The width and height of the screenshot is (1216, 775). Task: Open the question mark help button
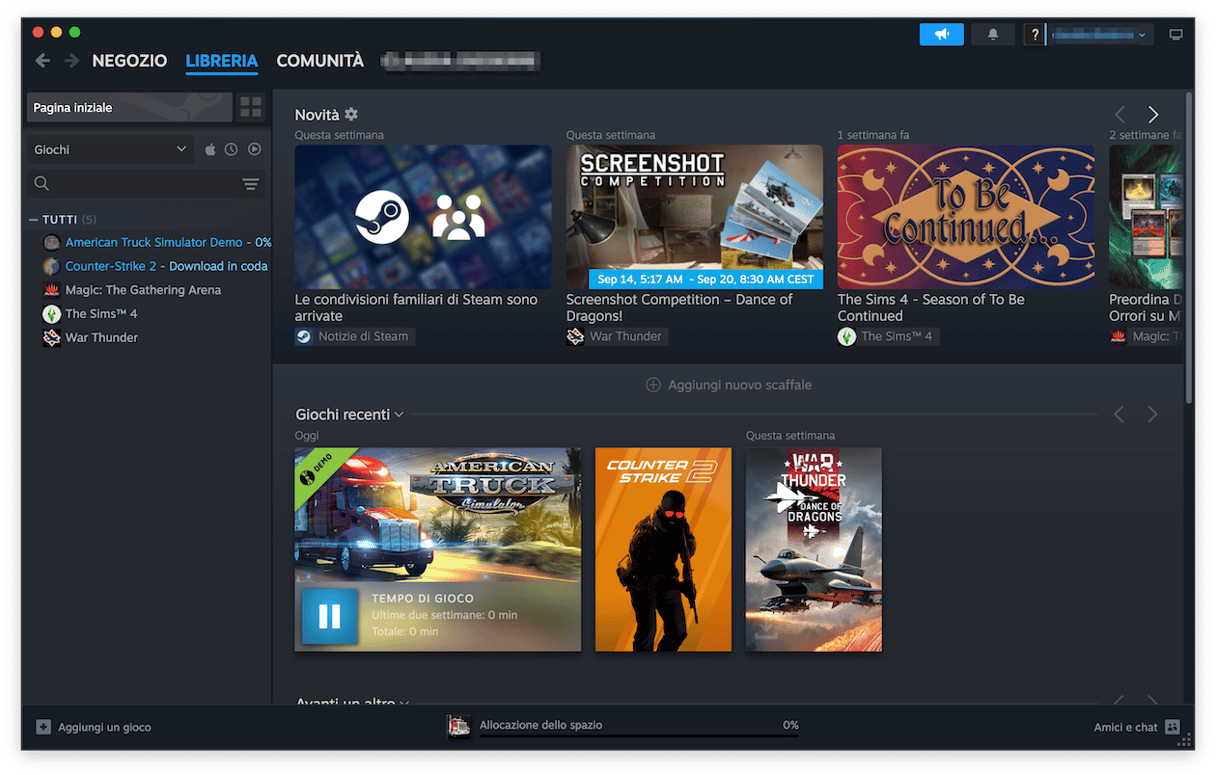(1034, 35)
